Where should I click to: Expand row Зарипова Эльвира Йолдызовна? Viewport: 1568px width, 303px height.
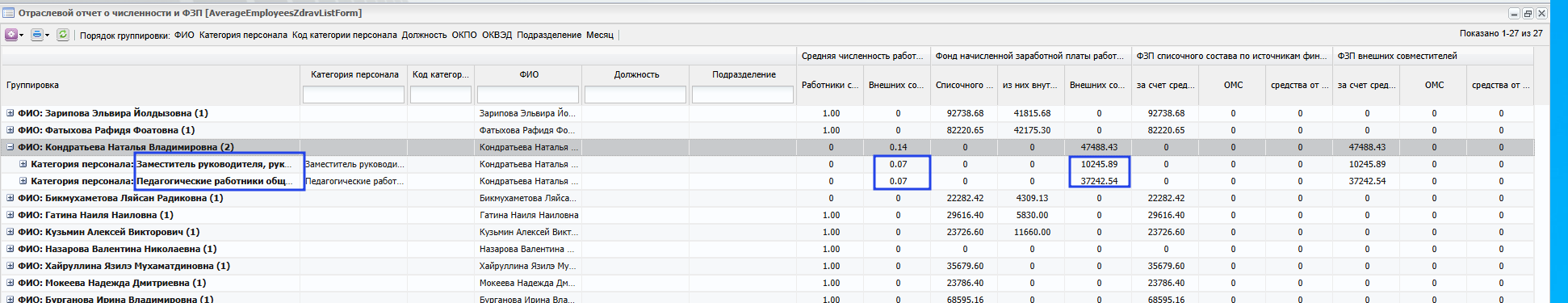(x=10, y=113)
